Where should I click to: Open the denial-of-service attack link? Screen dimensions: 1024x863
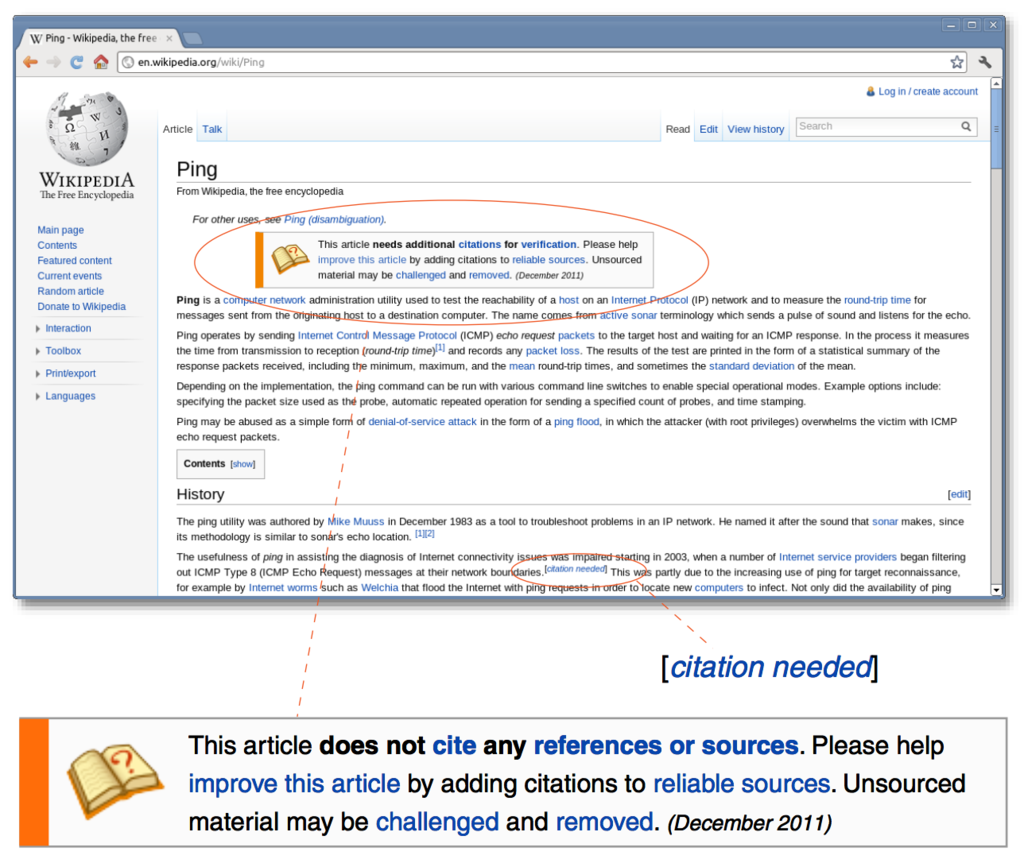(x=423, y=421)
